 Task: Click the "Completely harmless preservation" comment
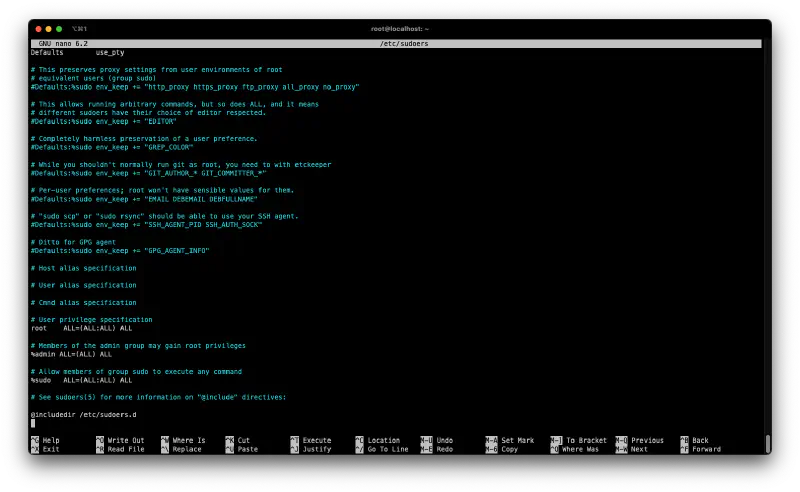pyautogui.click(x=144, y=139)
